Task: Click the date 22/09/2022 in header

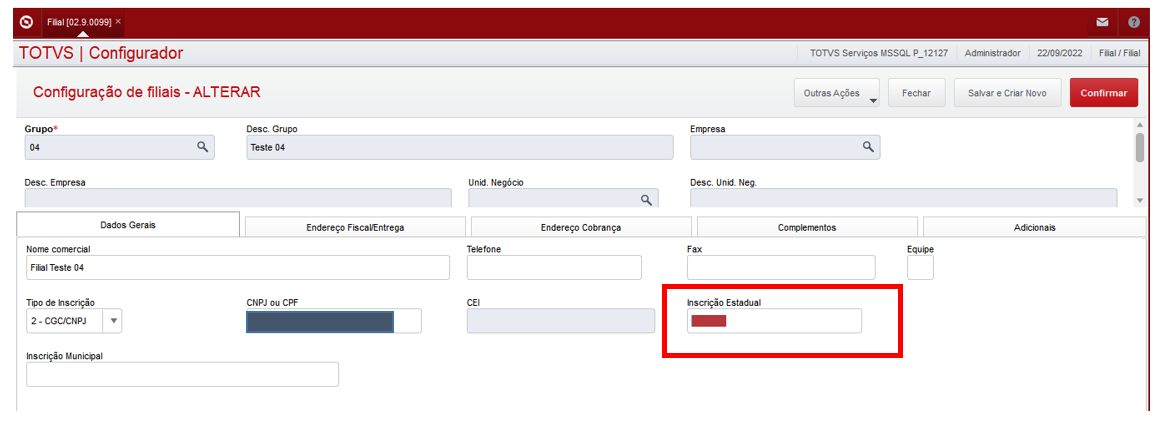Action: pyautogui.click(x=1060, y=54)
